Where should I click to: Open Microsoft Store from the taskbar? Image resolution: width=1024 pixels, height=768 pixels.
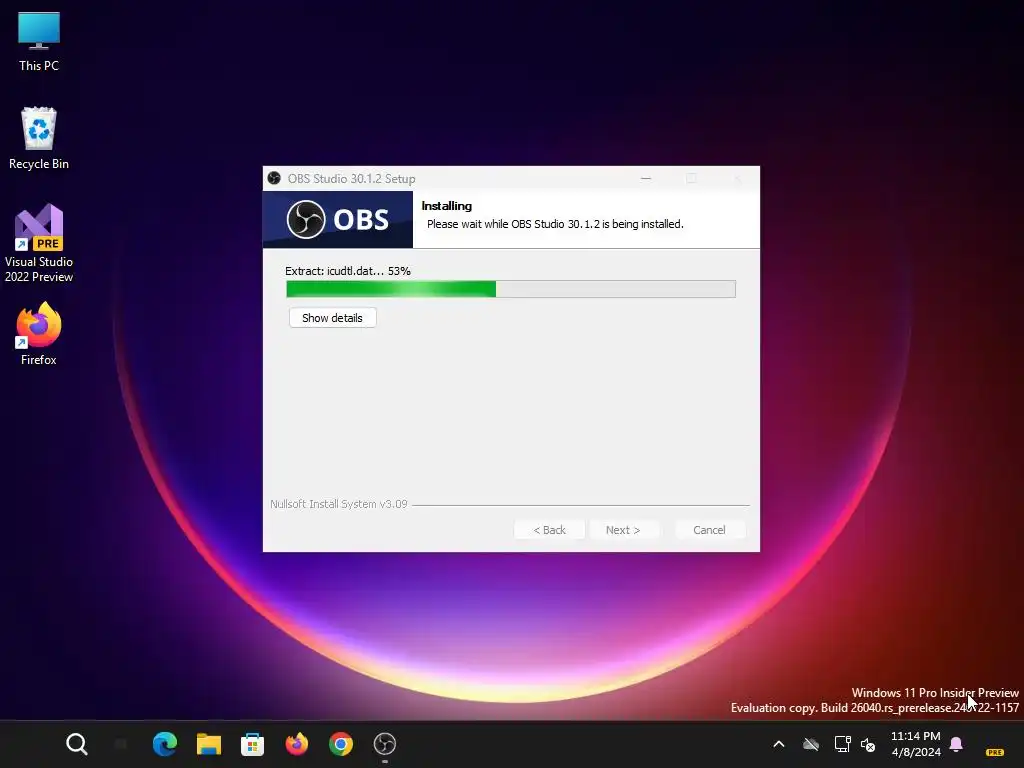252,744
